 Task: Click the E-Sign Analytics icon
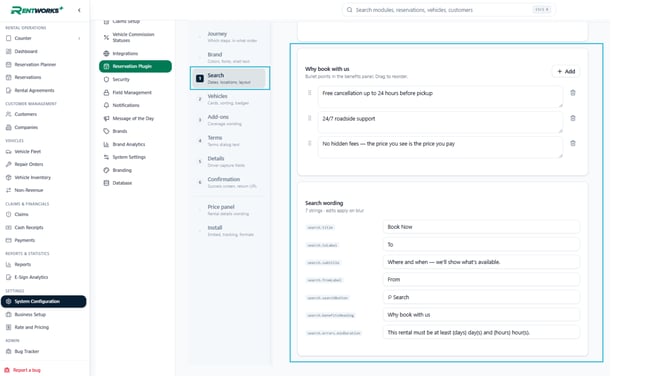pyautogui.click(x=9, y=277)
